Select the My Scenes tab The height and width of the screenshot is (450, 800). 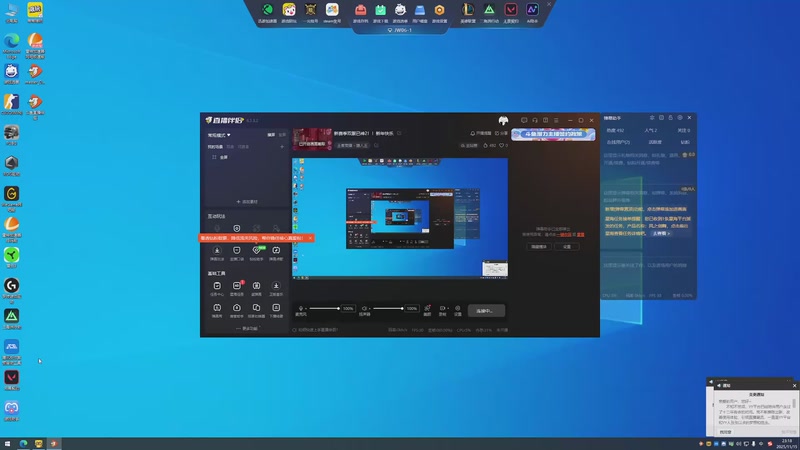coord(215,147)
